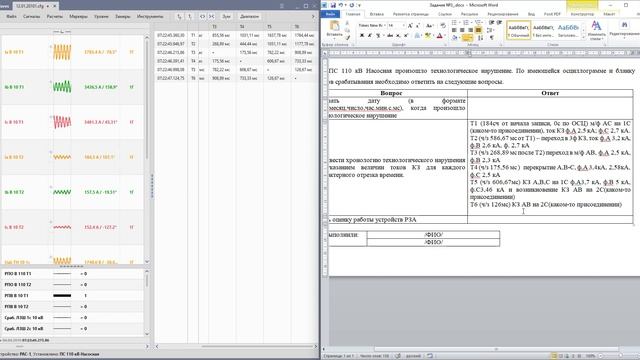Increase font size with Grow Font icon
Image resolution: width=640 pixels, height=360 pixels.
point(410,25)
